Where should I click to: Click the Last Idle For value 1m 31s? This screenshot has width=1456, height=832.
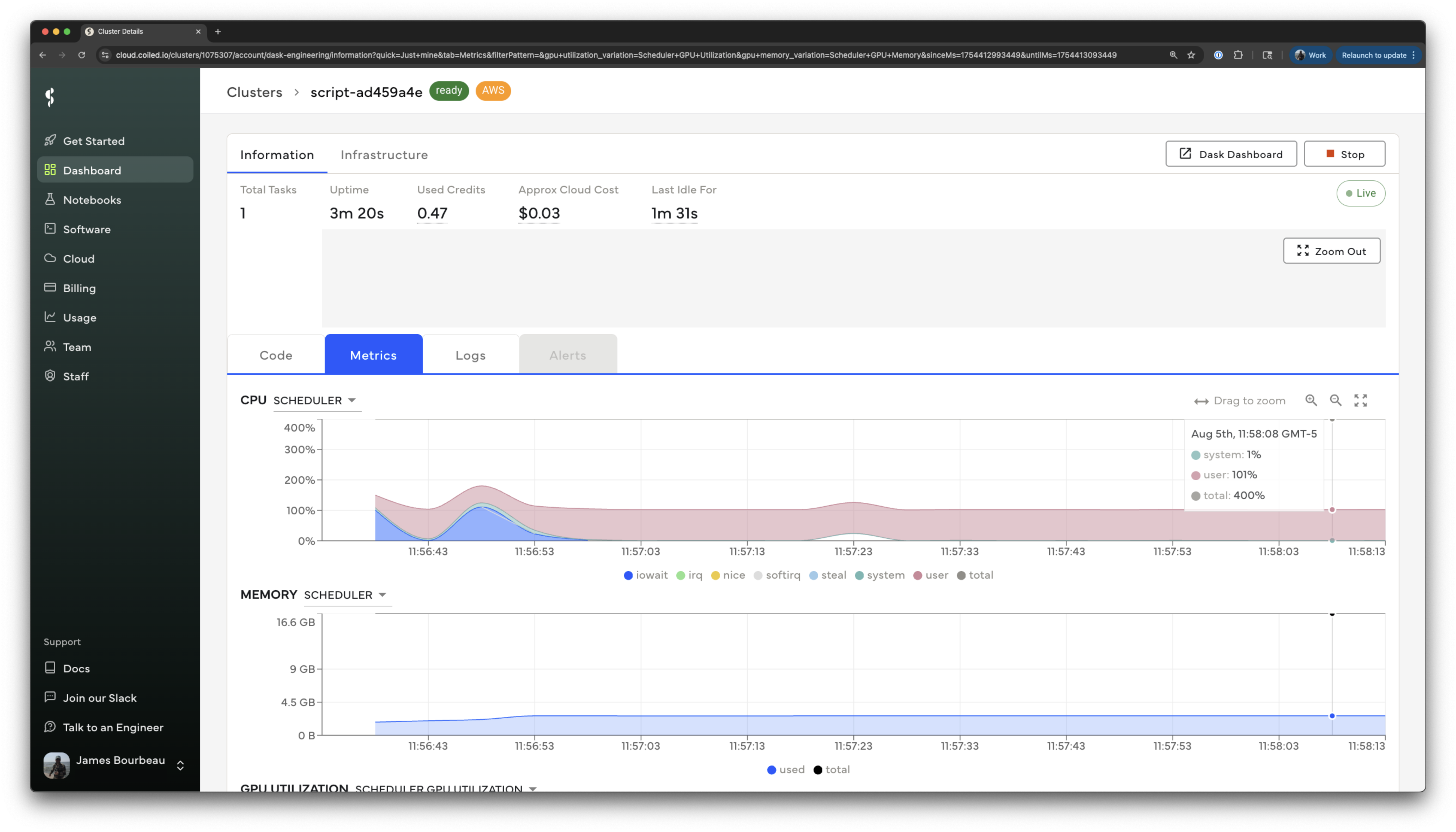(x=674, y=213)
